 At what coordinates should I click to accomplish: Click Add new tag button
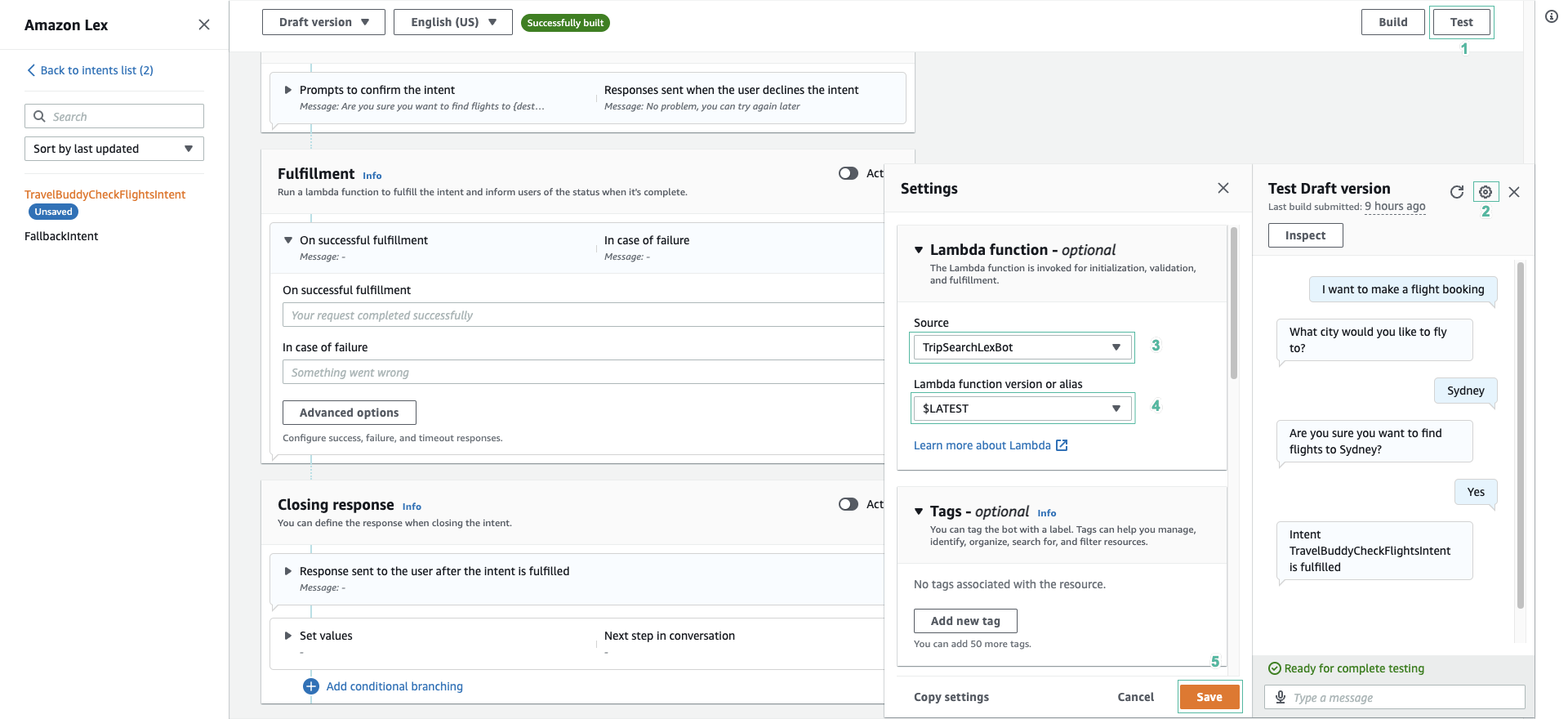click(965, 621)
